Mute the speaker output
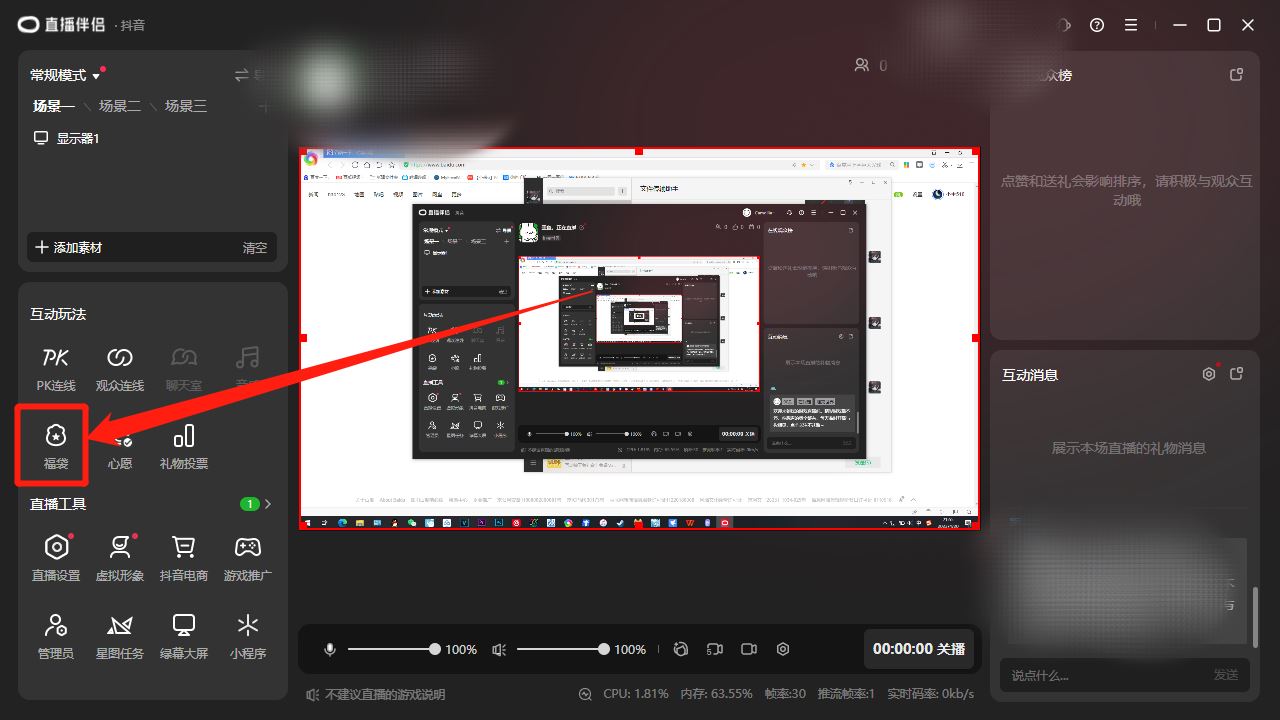This screenshot has height=720, width=1280. 498,648
